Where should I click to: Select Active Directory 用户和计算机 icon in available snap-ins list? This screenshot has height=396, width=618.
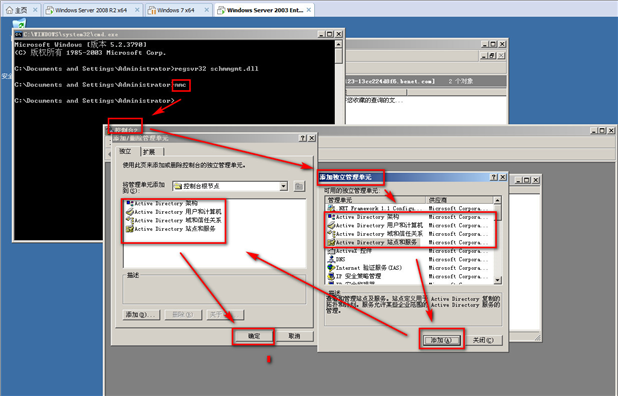point(331,225)
